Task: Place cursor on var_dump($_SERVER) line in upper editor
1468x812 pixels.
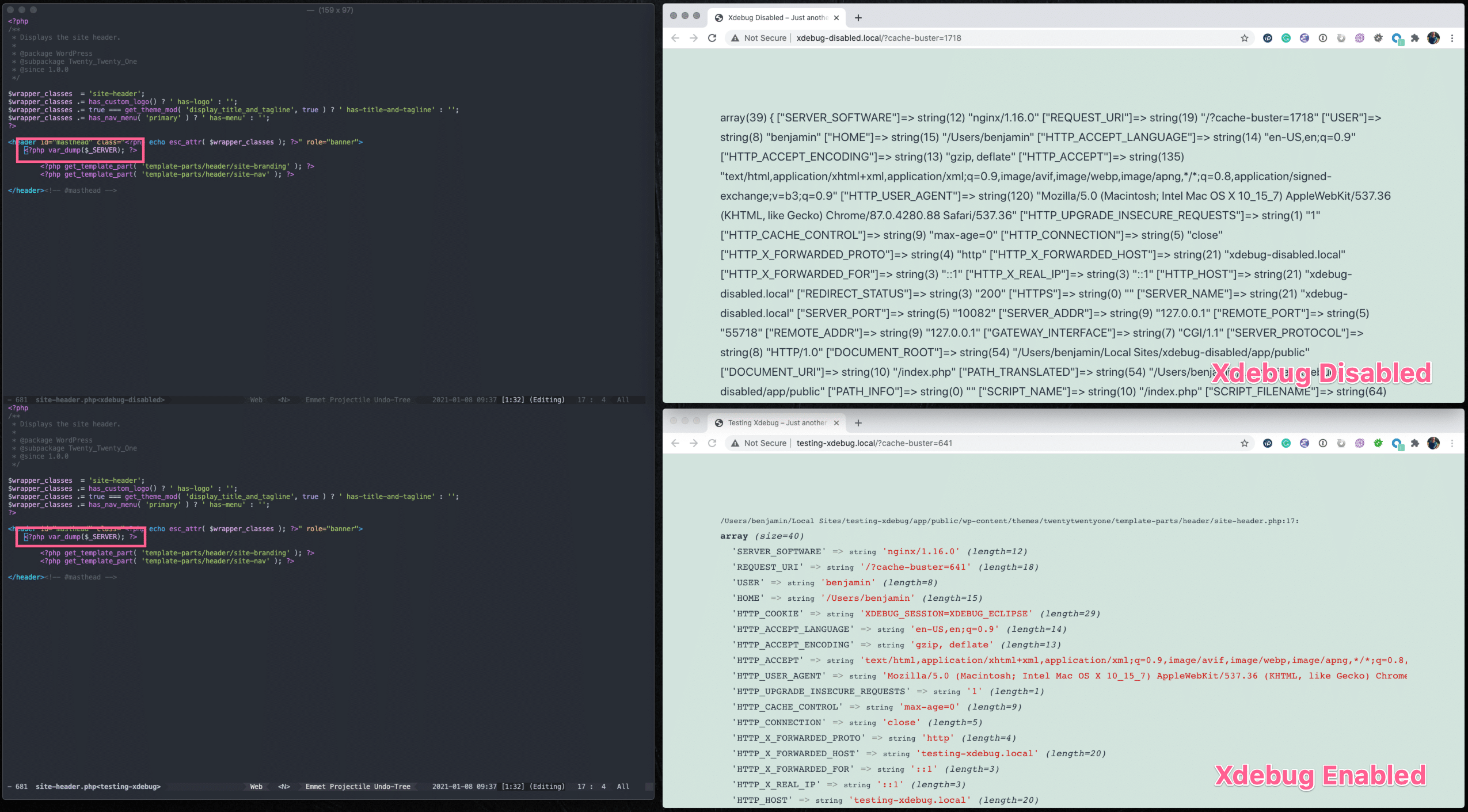Action: [x=81, y=150]
